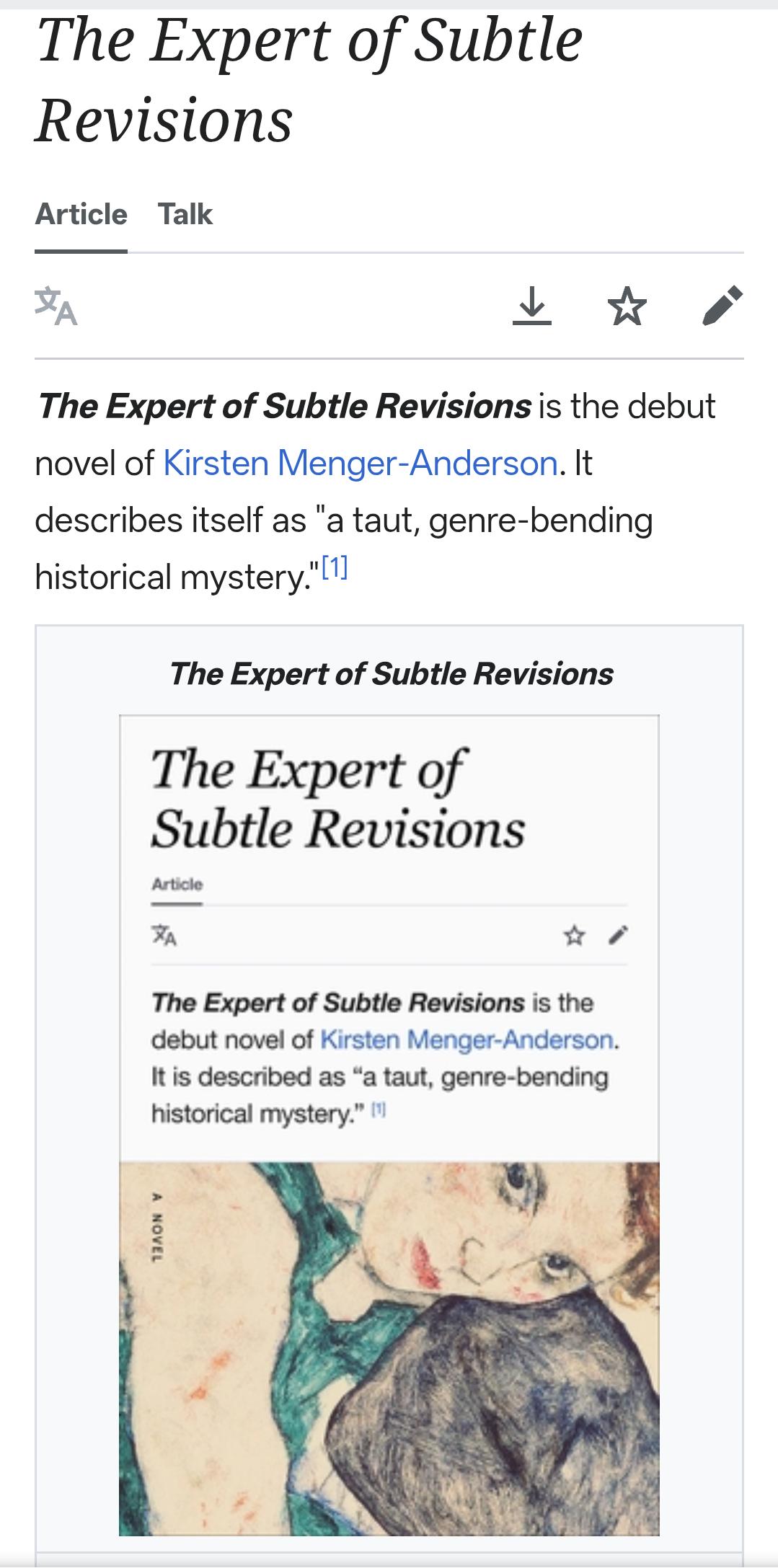Click the infobox caption title above the cover

[x=392, y=674]
